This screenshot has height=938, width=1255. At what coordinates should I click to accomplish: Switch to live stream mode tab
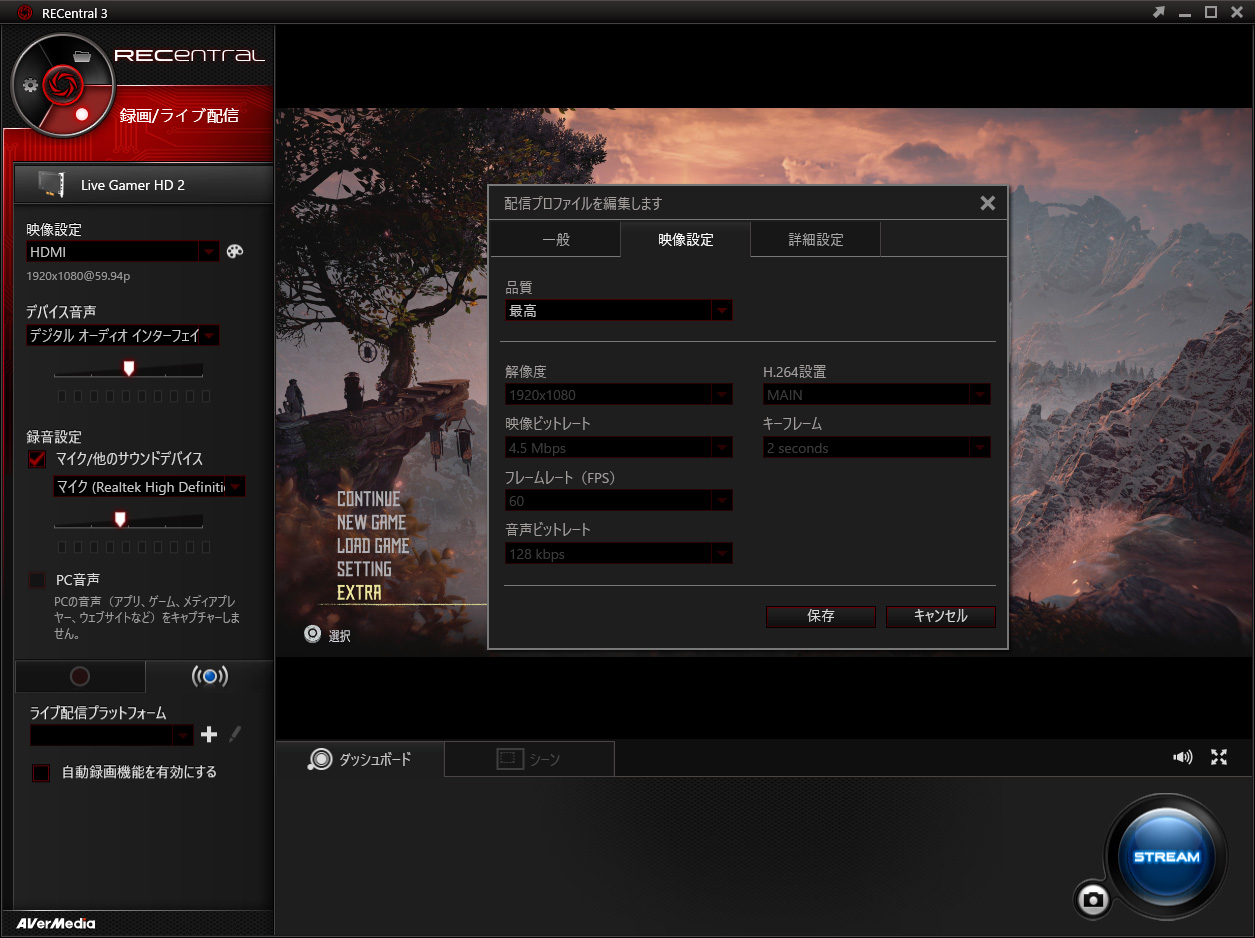click(x=209, y=677)
